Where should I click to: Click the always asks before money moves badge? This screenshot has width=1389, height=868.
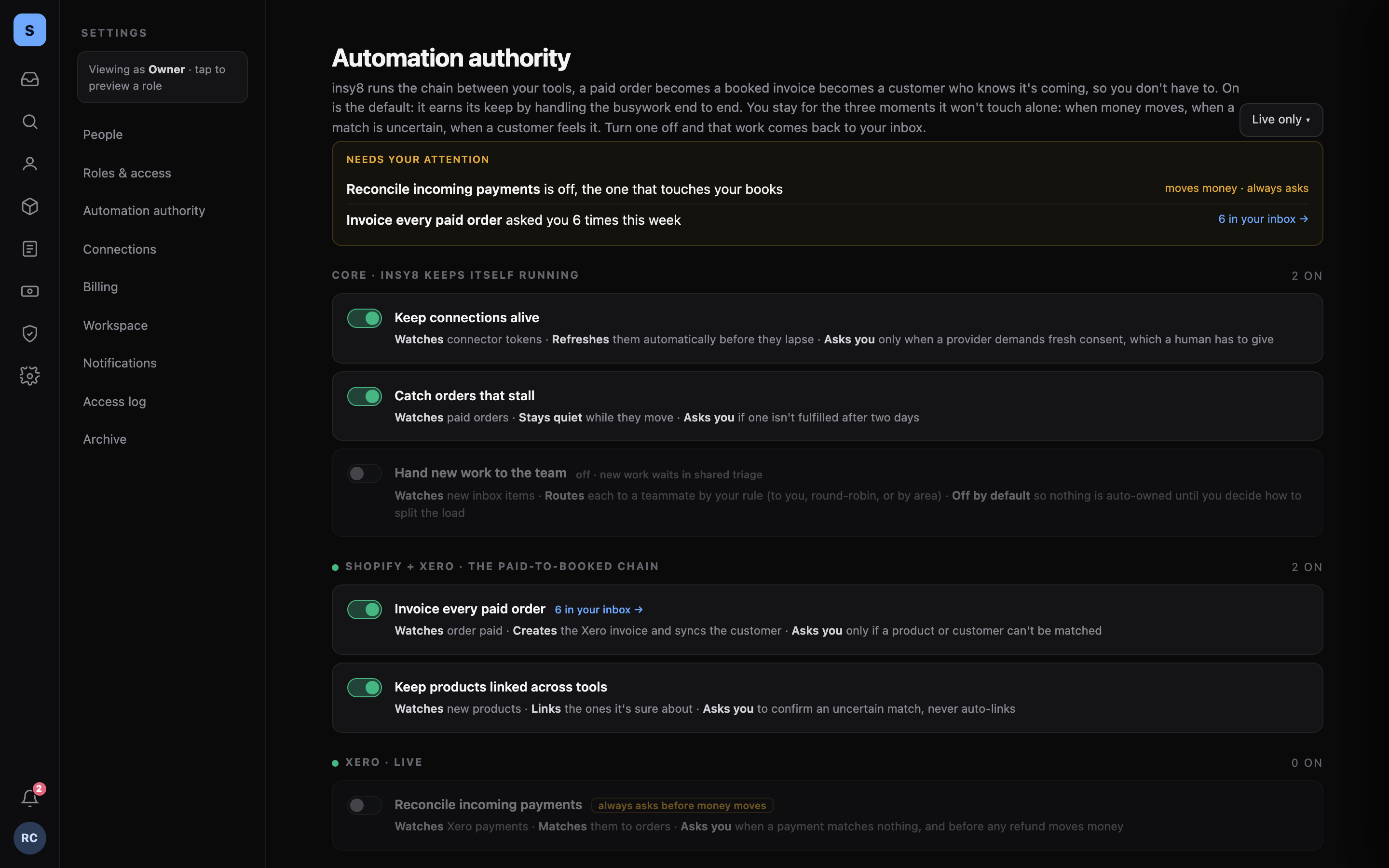click(x=682, y=805)
